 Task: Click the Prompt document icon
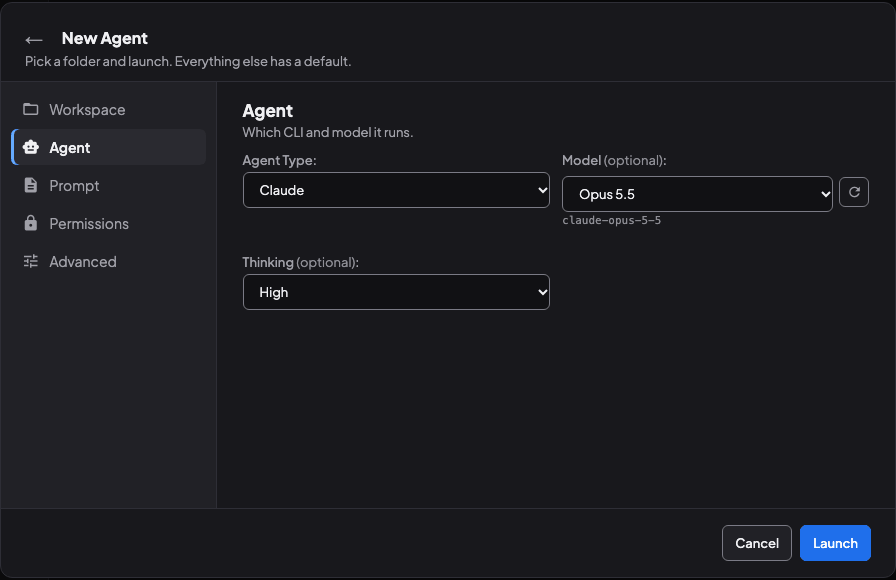tap(31, 185)
